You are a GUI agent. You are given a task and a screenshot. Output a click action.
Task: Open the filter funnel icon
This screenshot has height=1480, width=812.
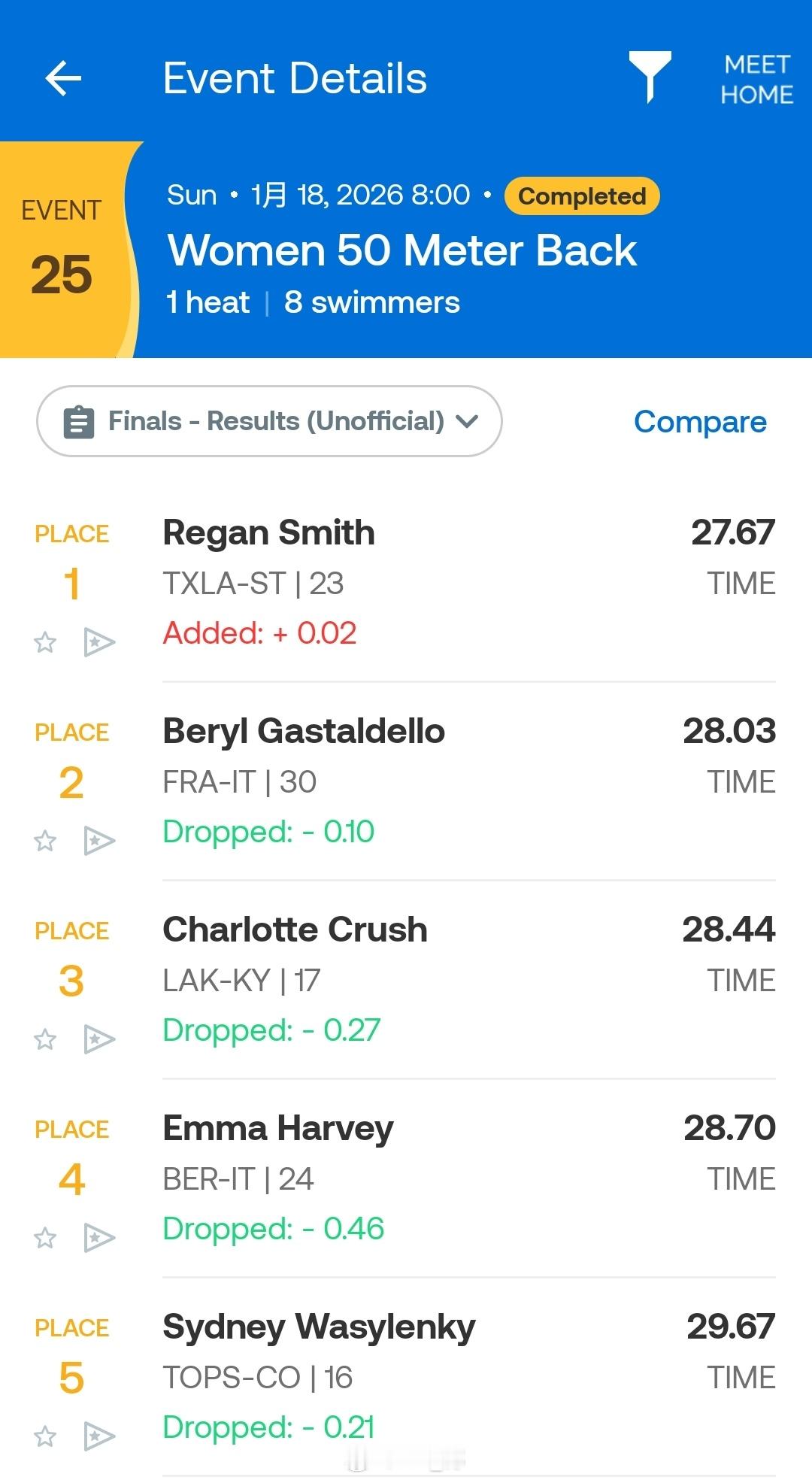coord(650,75)
